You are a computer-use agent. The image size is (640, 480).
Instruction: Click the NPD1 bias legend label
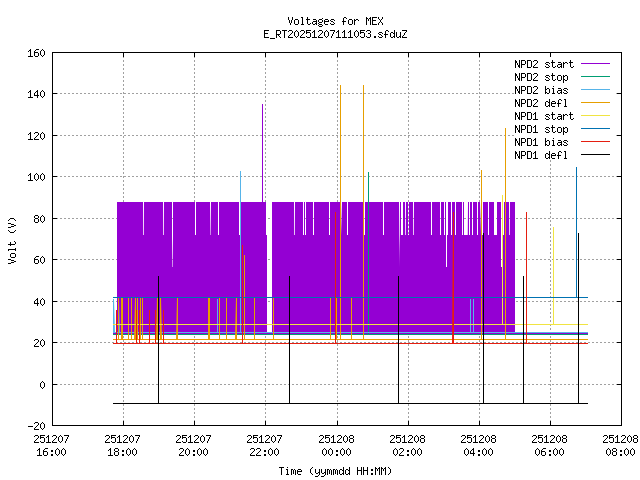tap(541, 142)
